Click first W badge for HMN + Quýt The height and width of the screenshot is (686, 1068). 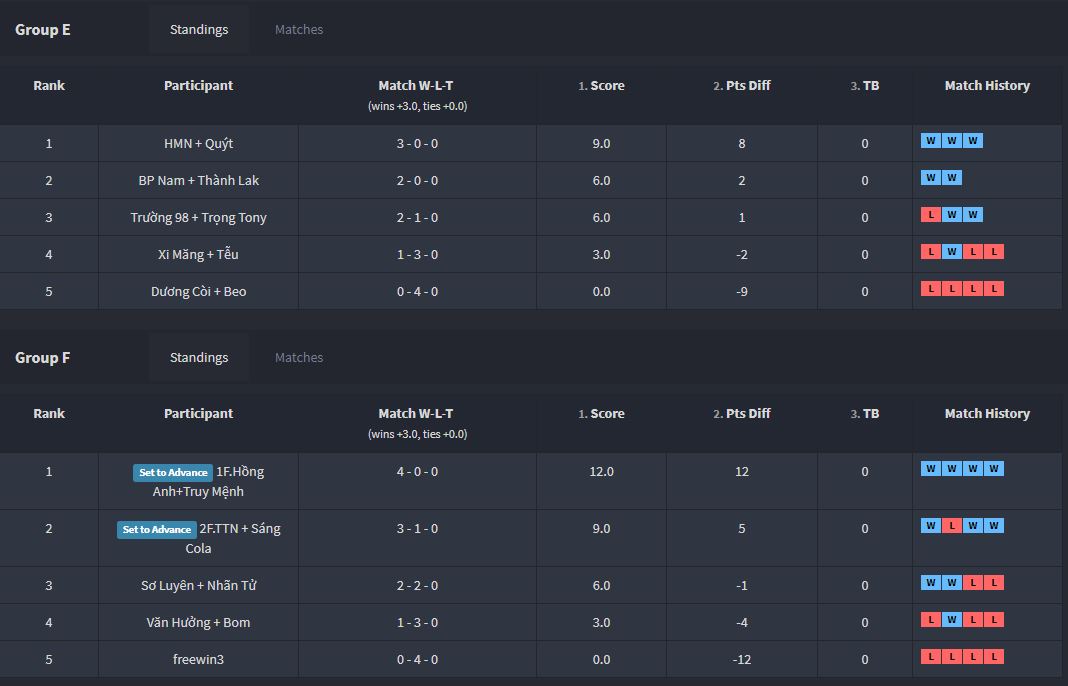click(x=931, y=140)
